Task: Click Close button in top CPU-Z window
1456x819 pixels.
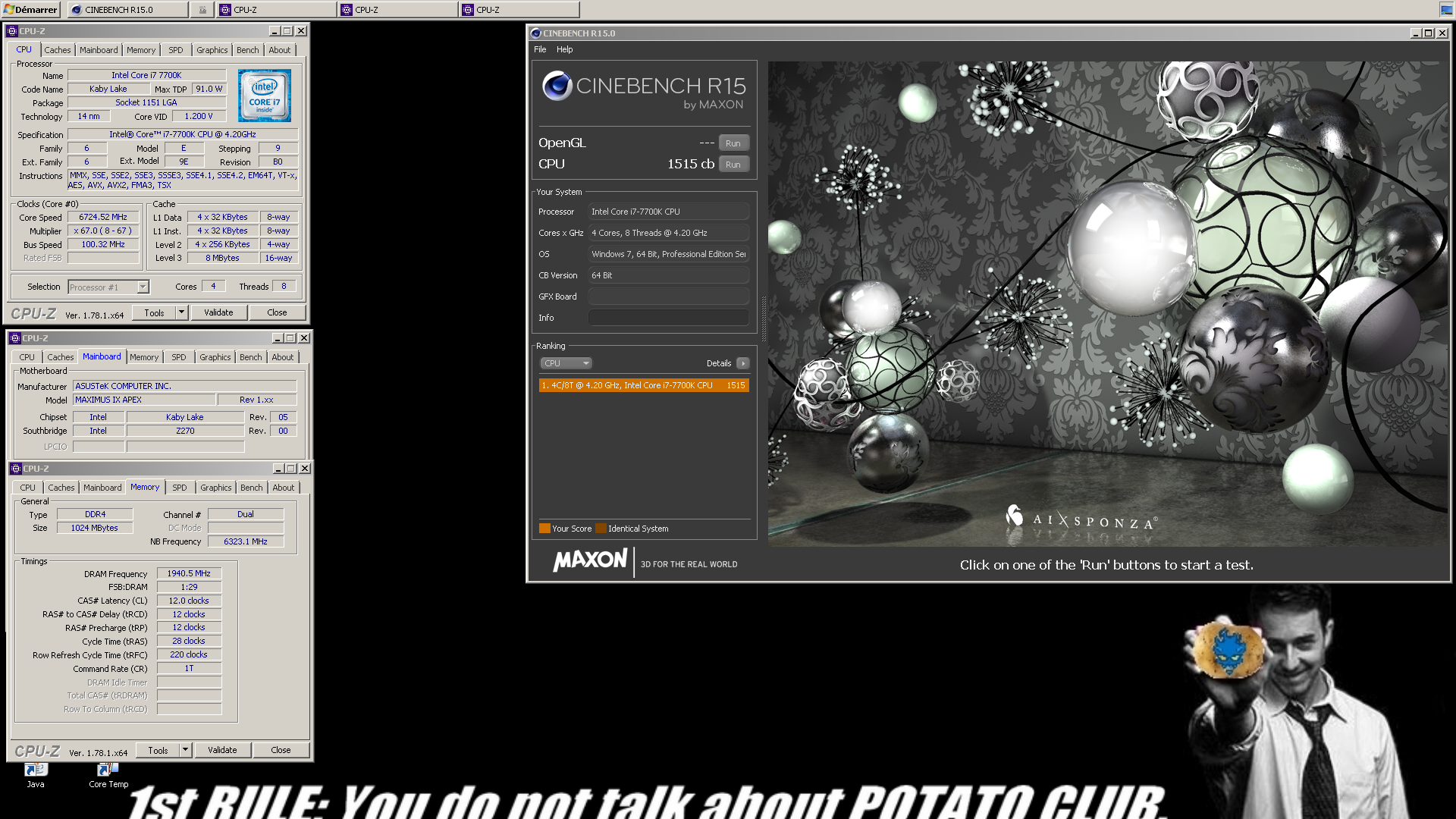Action: (277, 312)
